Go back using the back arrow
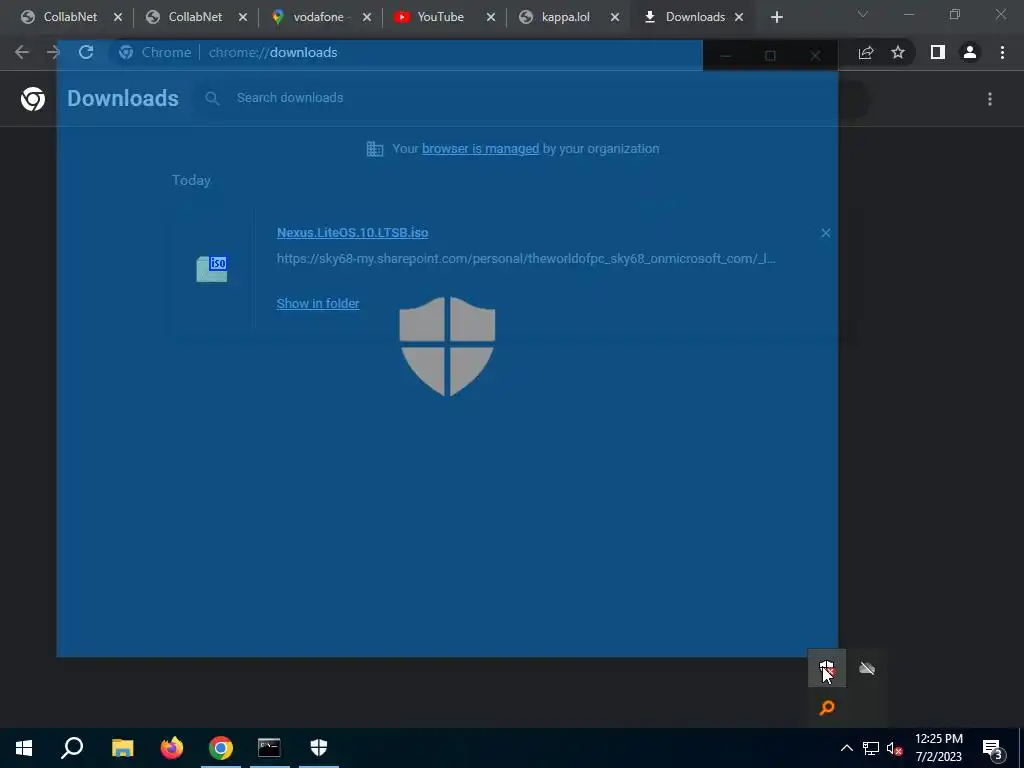Screen dimensions: 1024x768 tap(22, 52)
